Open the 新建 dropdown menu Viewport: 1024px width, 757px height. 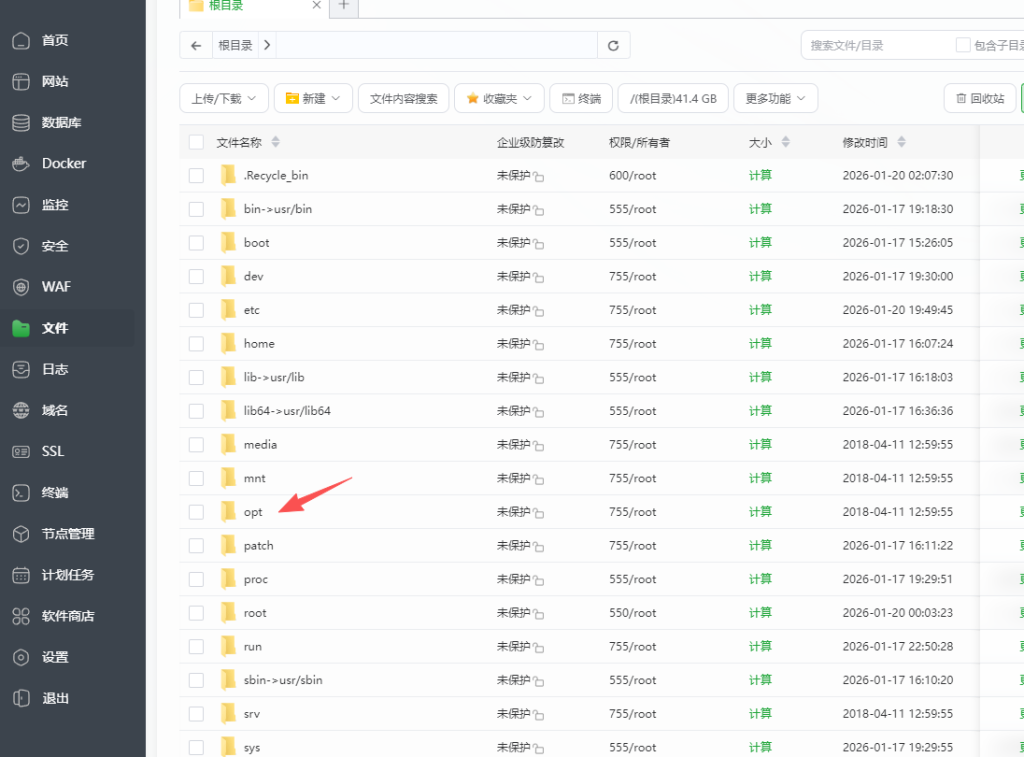(x=313, y=98)
